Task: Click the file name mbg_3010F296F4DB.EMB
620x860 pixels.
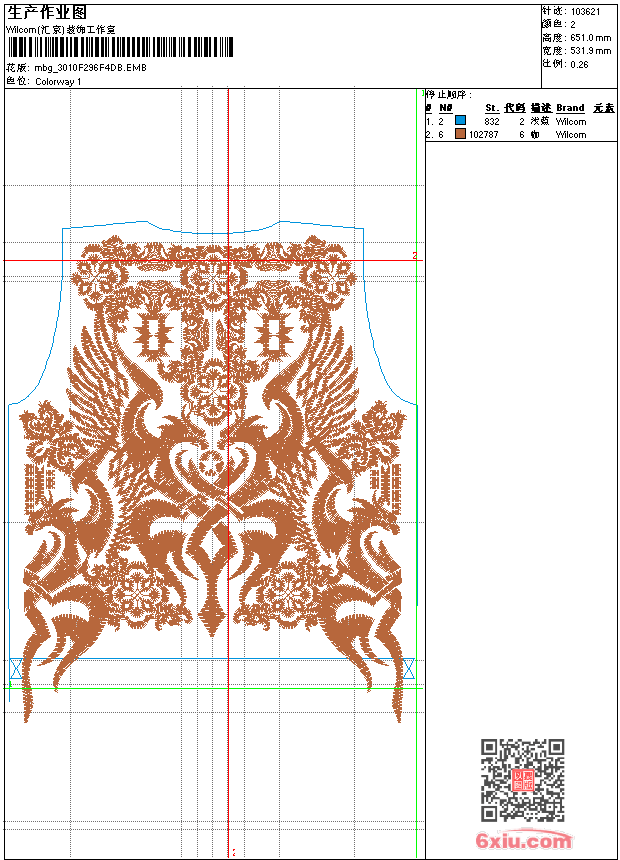Action: coord(90,67)
